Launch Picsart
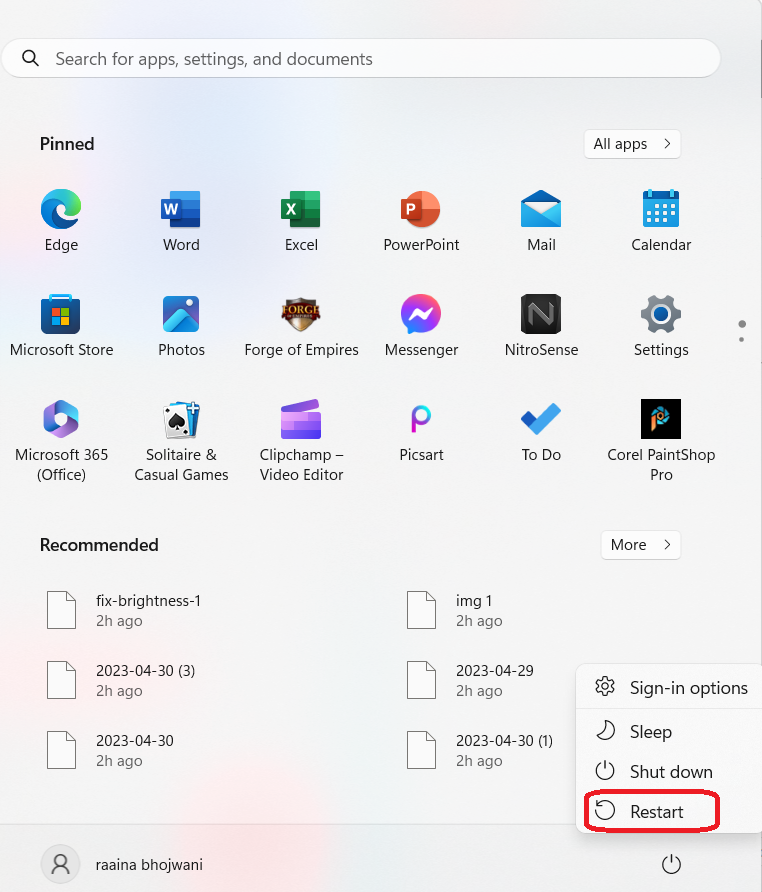 (x=421, y=431)
